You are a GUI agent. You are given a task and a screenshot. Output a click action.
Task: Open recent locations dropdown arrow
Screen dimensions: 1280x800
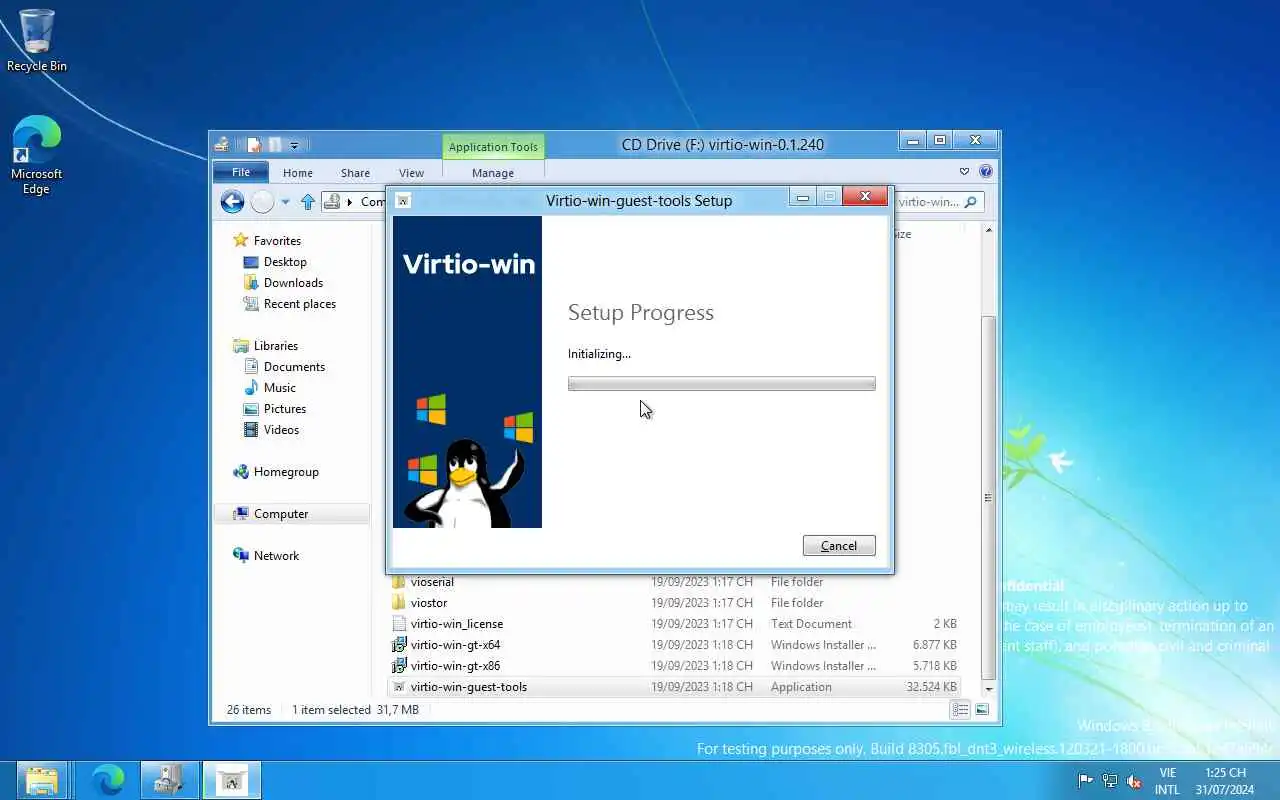pyautogui.click(x=285, y=202)
